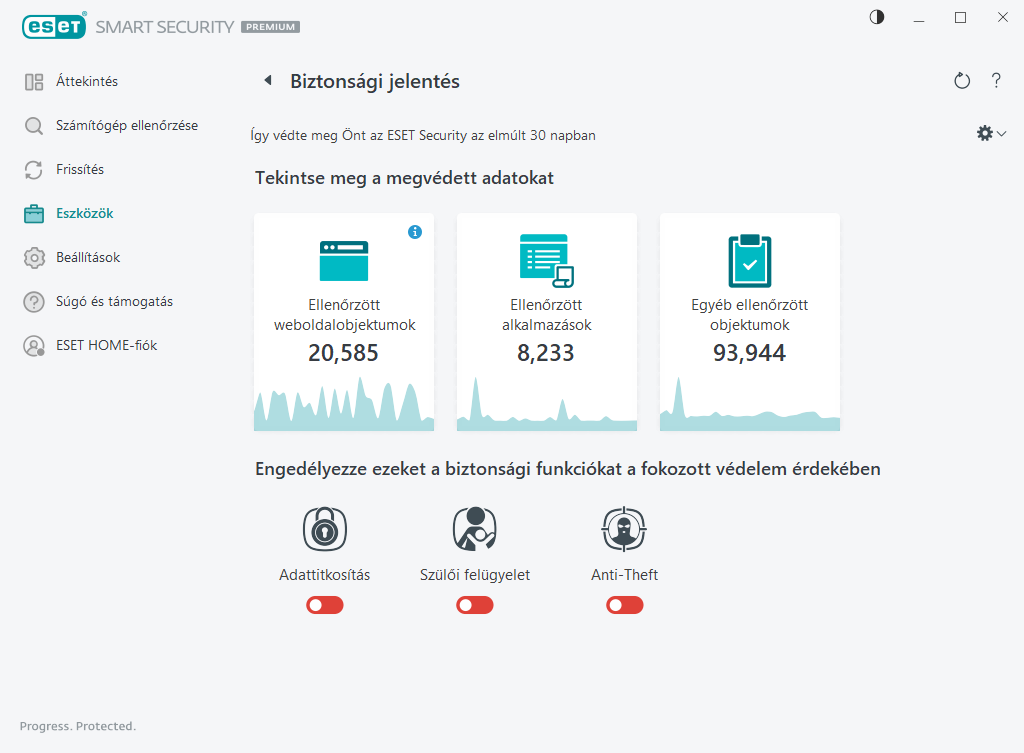
Task: Open the Áttekintés menu item
Action: [86, 82]
